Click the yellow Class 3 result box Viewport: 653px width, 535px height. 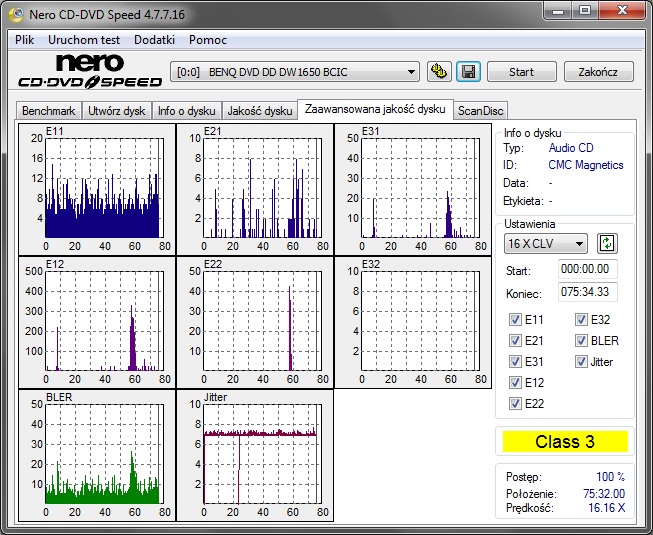[x=565, y=441]
